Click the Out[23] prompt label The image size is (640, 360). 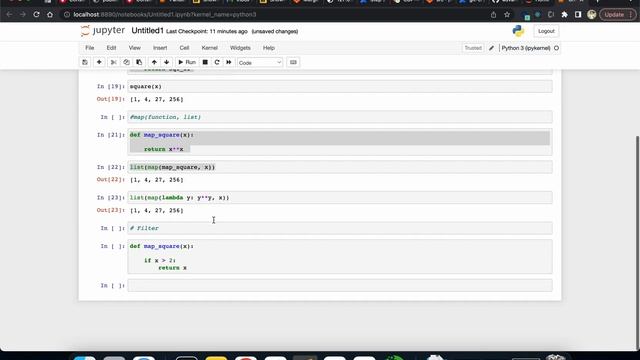pyautogui.click(x=111, y=210)
